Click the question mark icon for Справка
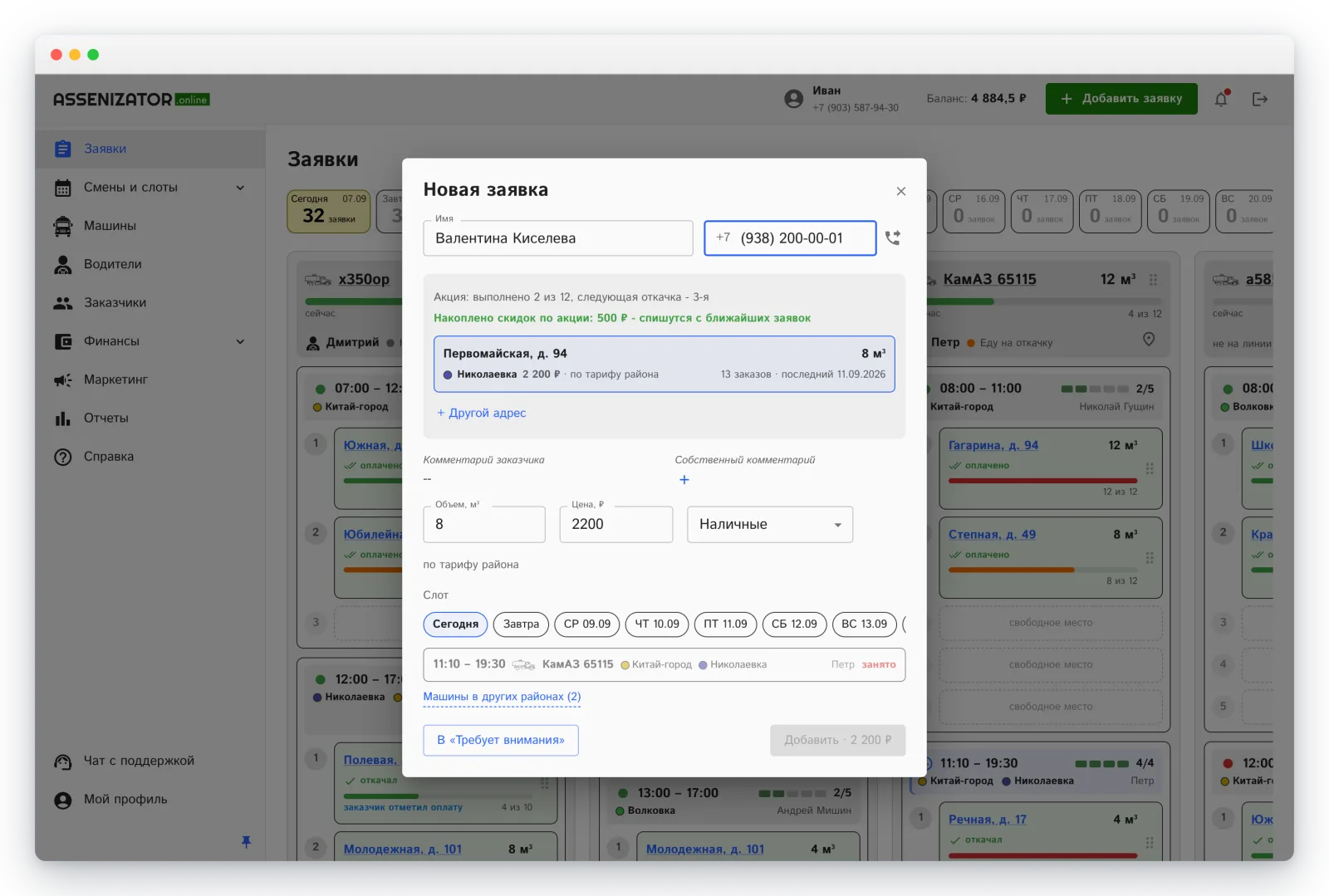This screenshot has height=896, width=1329. 63,457
